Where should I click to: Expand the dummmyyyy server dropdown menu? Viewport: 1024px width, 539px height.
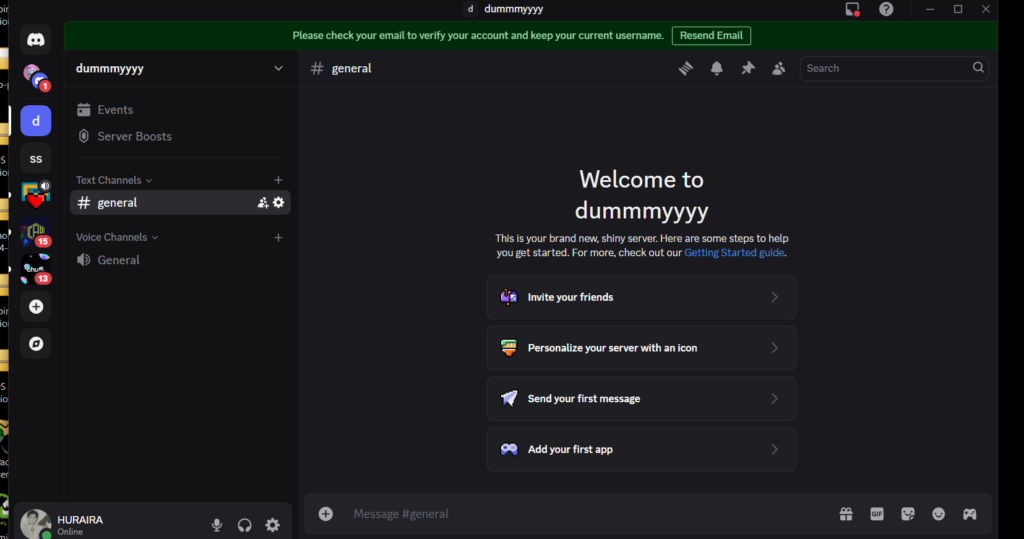[278, 68]
